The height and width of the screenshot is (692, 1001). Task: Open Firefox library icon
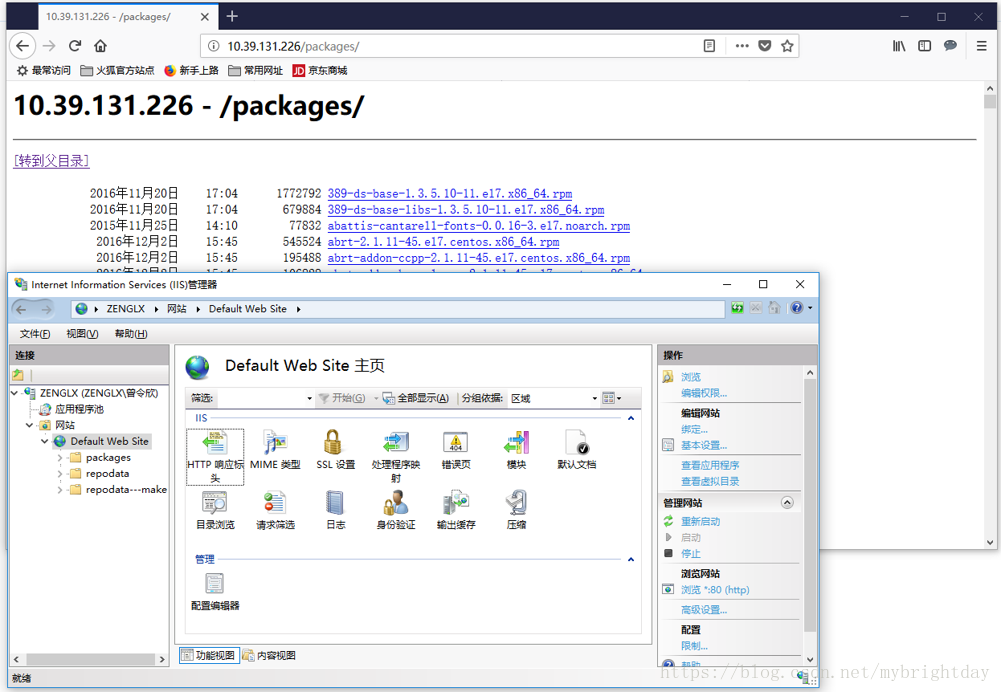(899, 46)
